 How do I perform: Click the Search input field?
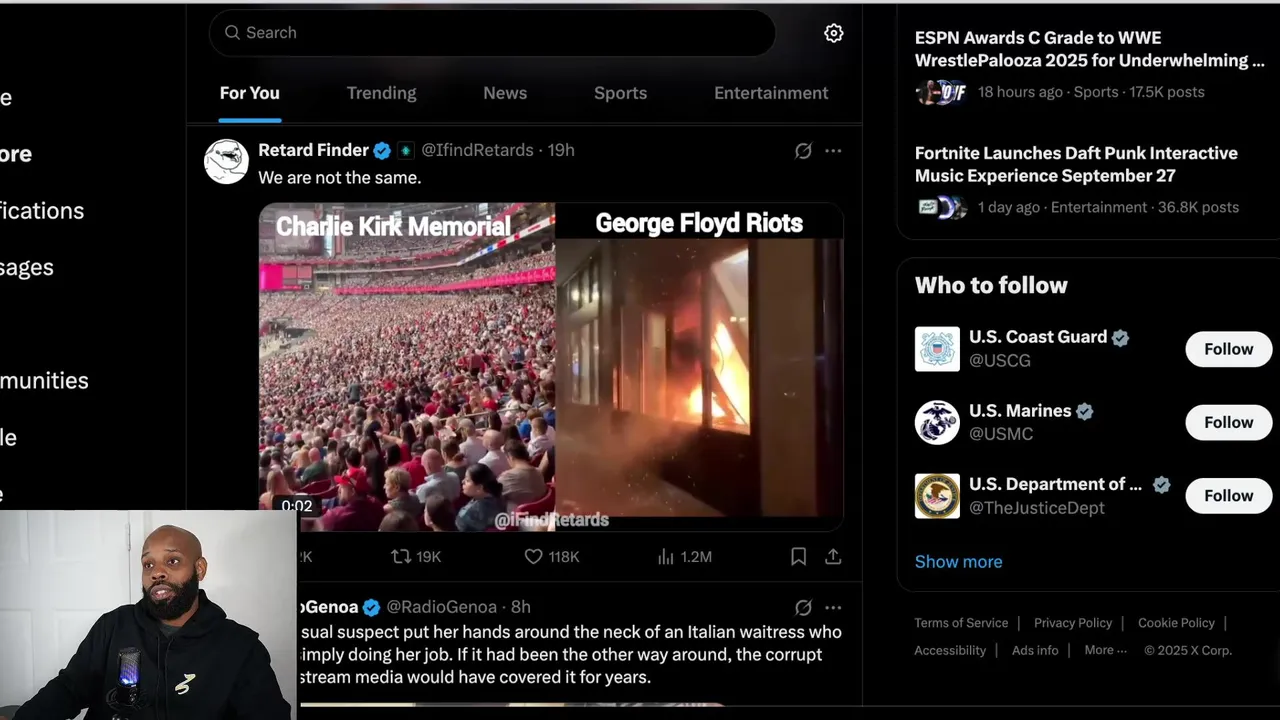click(x=492, y=33)
